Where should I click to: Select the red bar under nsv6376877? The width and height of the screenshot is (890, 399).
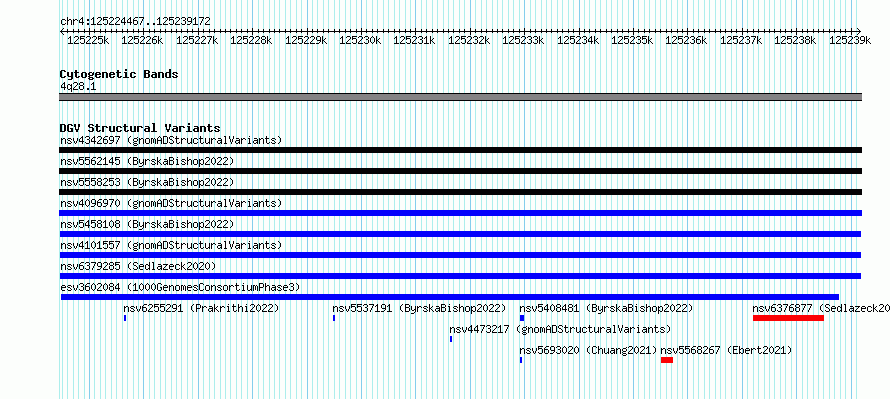[788, 318]
